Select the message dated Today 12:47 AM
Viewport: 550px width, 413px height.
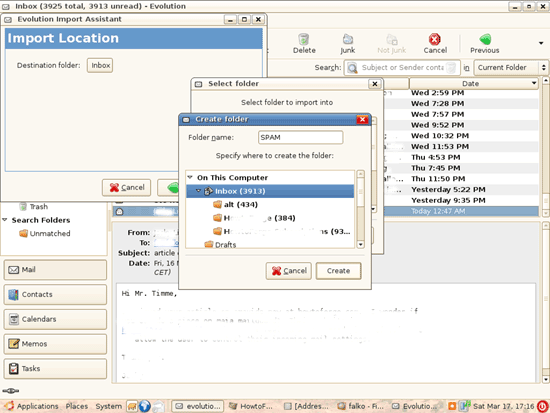click(x=438, y=211)
